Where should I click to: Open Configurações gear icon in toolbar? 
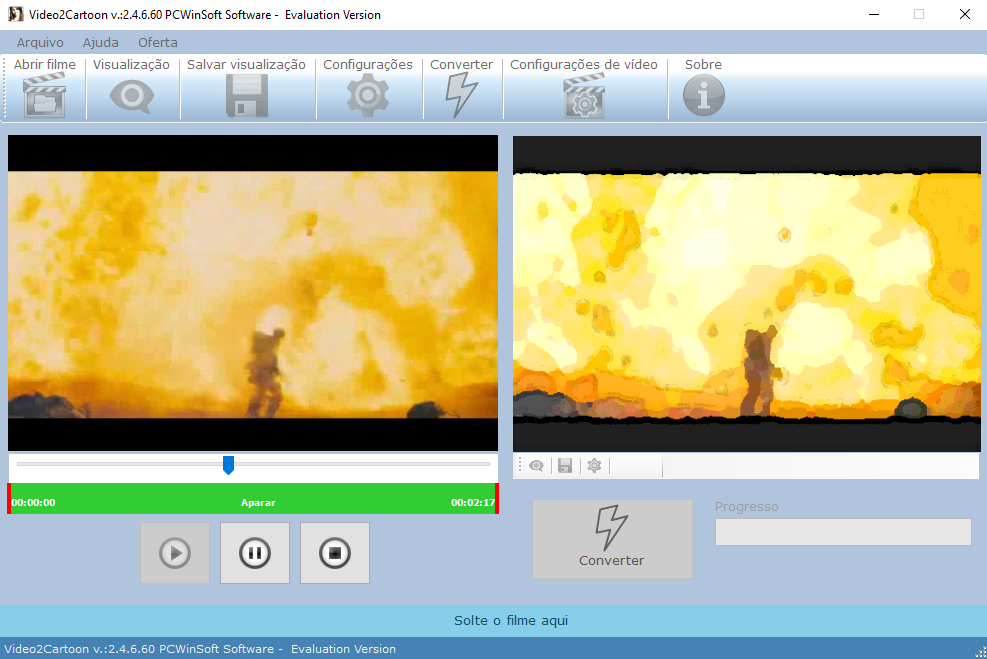click(367, 96)
